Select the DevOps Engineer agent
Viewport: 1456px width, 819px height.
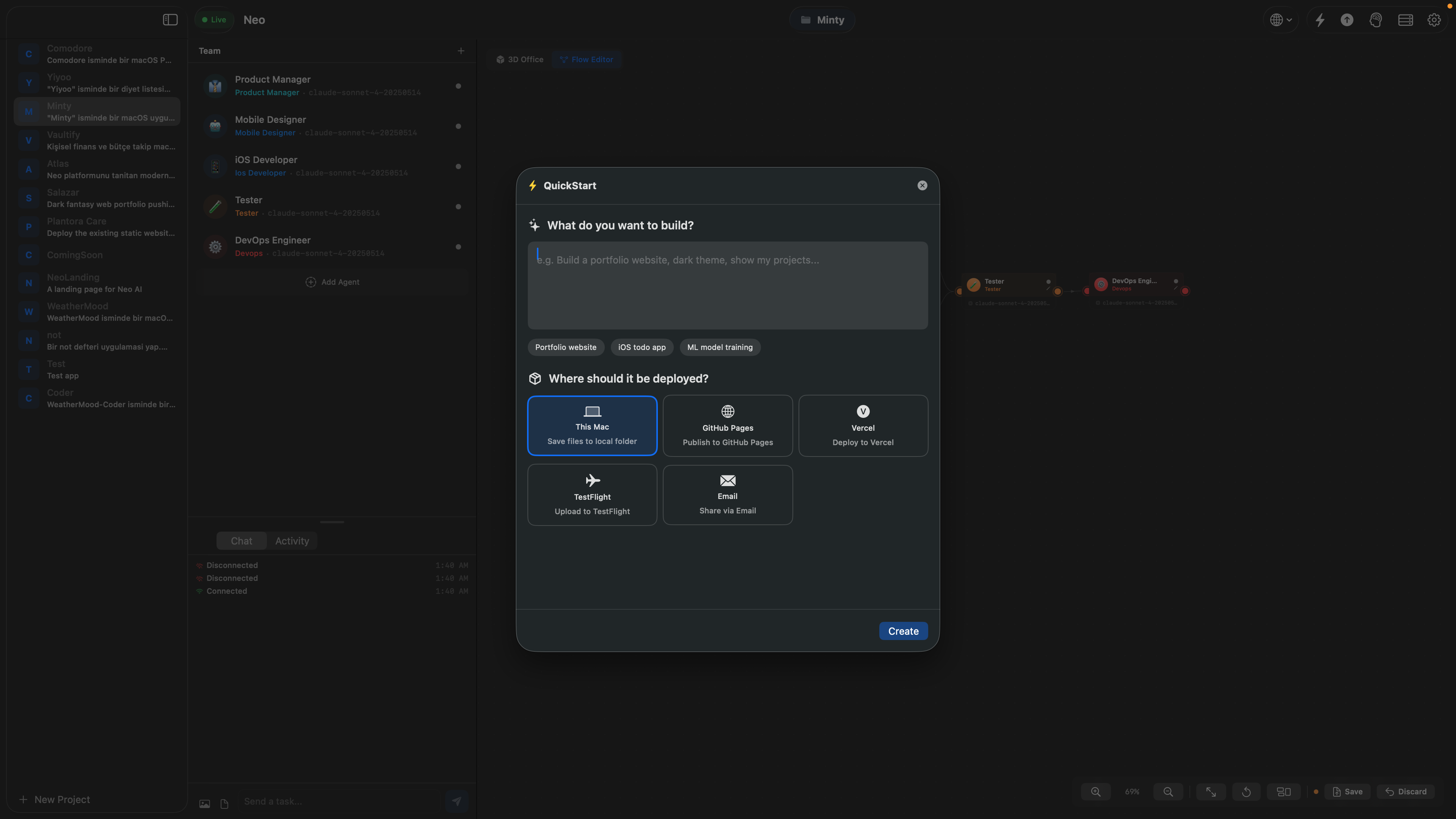click(x=332, y=246)
